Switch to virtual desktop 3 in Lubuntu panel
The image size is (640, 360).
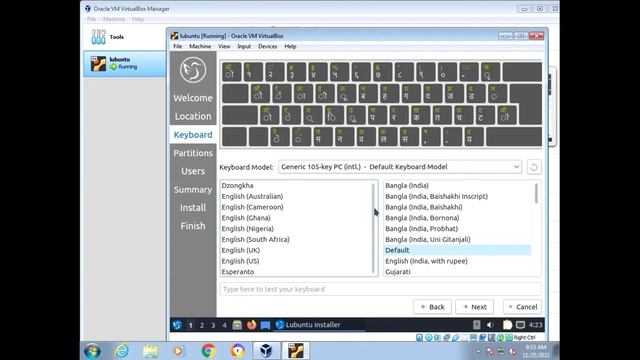213,325
